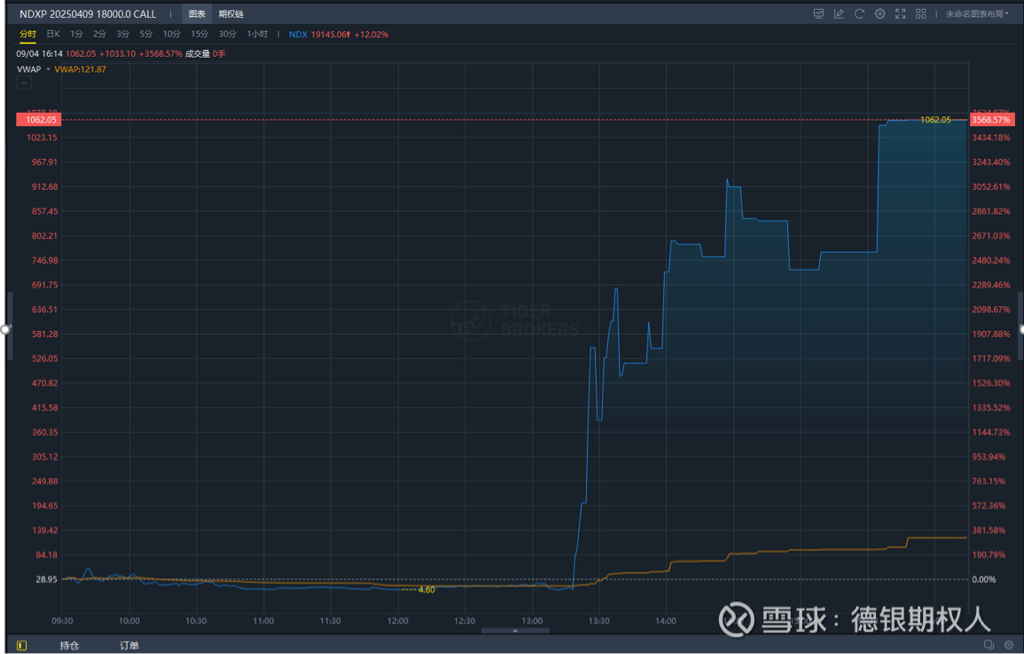This screenshot has width=1024, height=654.
Task: Open the 未命名图表布局 layout dropdown
Action: pyautogui.click(x=976, y=14)
